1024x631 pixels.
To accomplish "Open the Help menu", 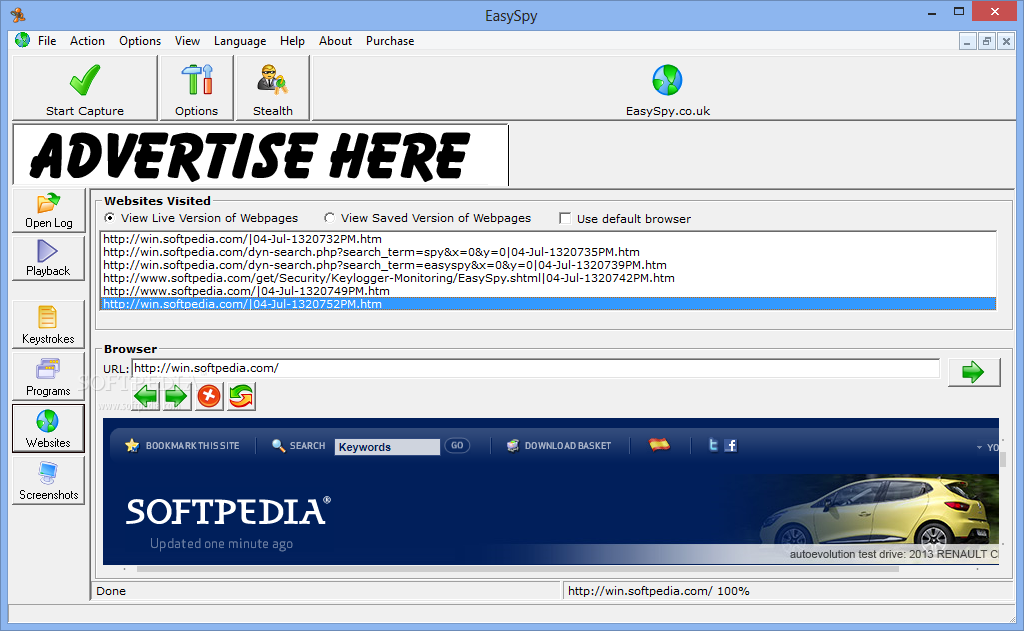I will tap(293, 40).
